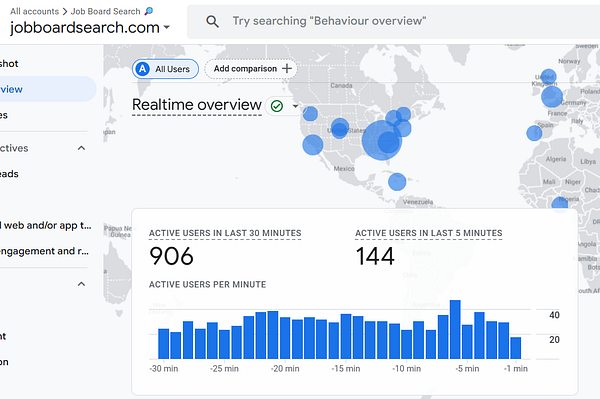Collapse the section ending in "ctives"
The image size is (600, 399).
click(81, 148)
